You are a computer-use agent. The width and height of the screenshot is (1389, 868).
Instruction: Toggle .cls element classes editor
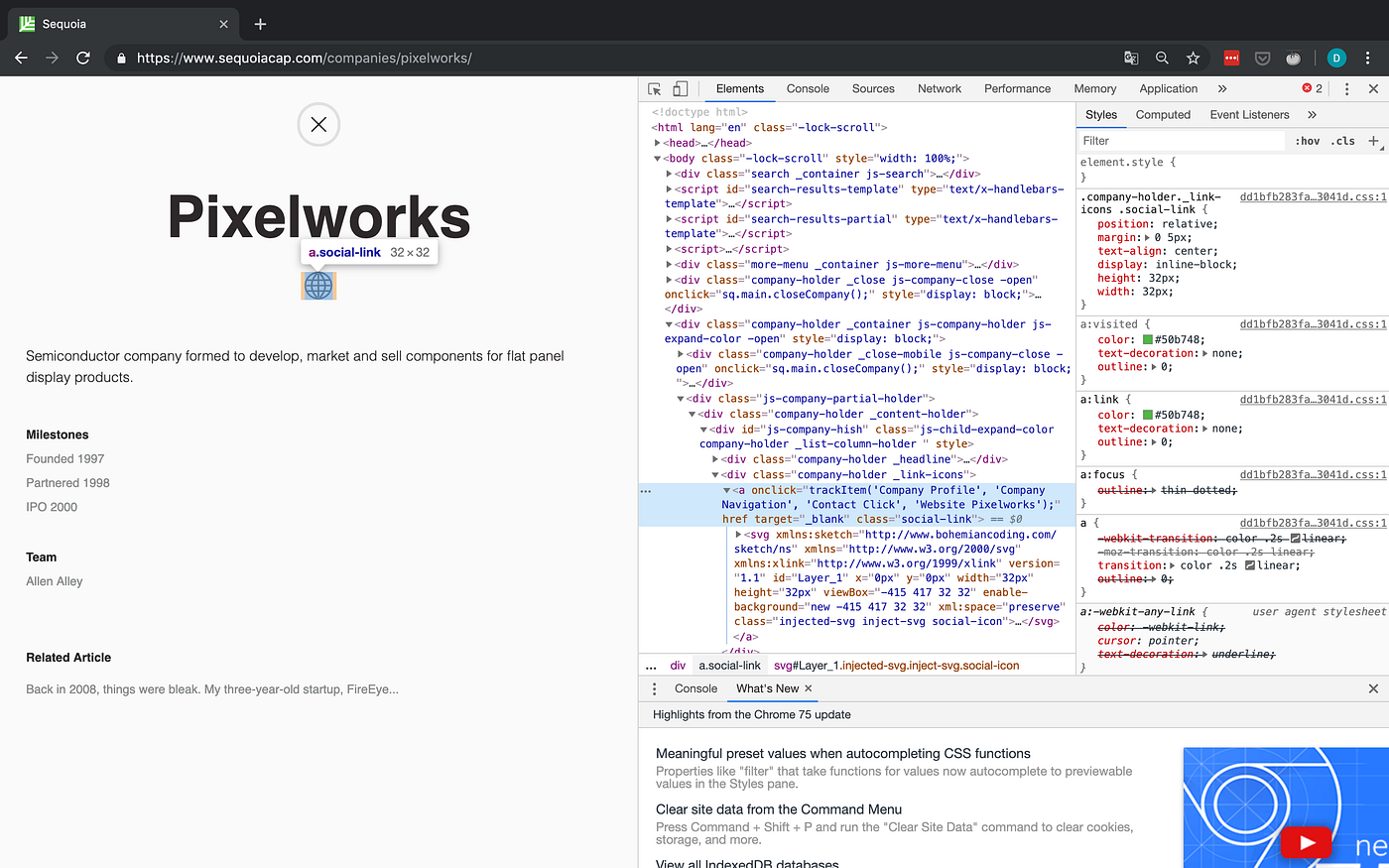1341,140
